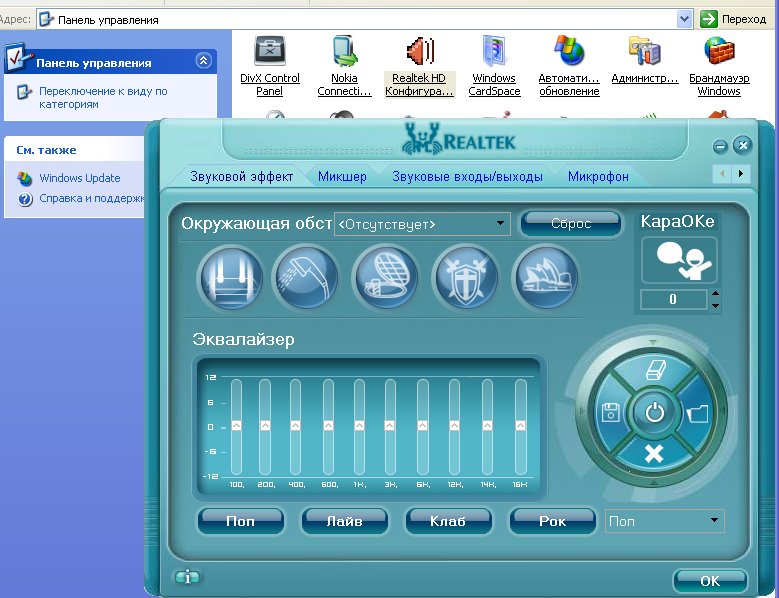Delete equalizer preset with X icon
The width and height of the screenshot is (779, 598).
pyautogui.click(x=654, y=454)
